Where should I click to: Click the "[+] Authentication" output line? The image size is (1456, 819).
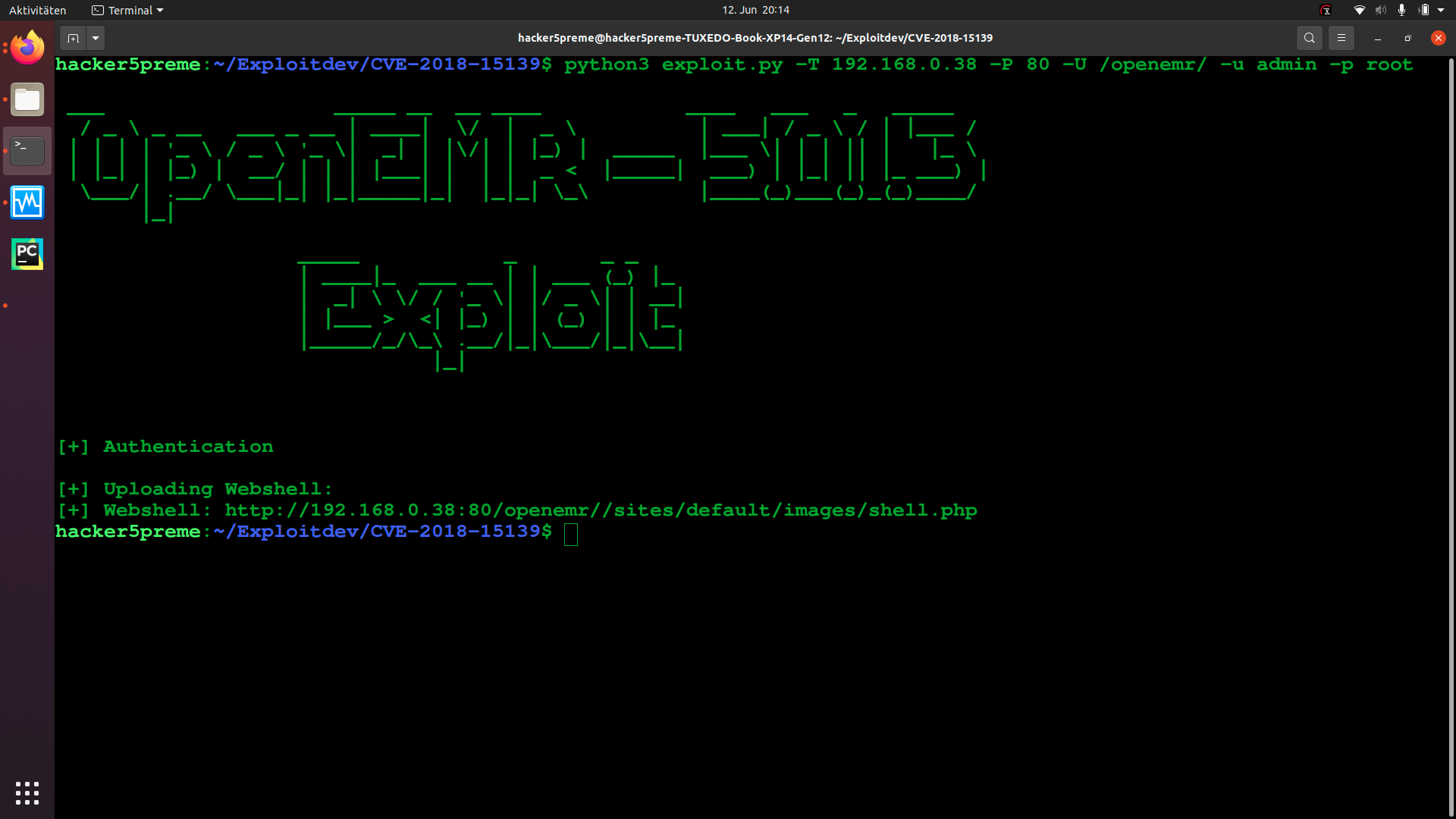[165, 447]
